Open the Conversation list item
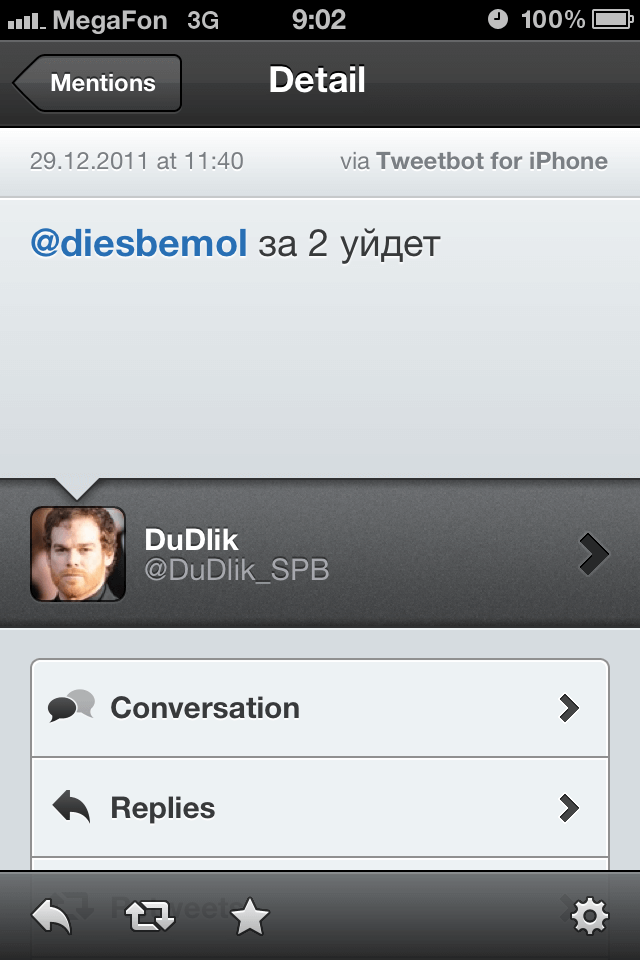Viewport: 640px width, 960px height. [320, 708]
